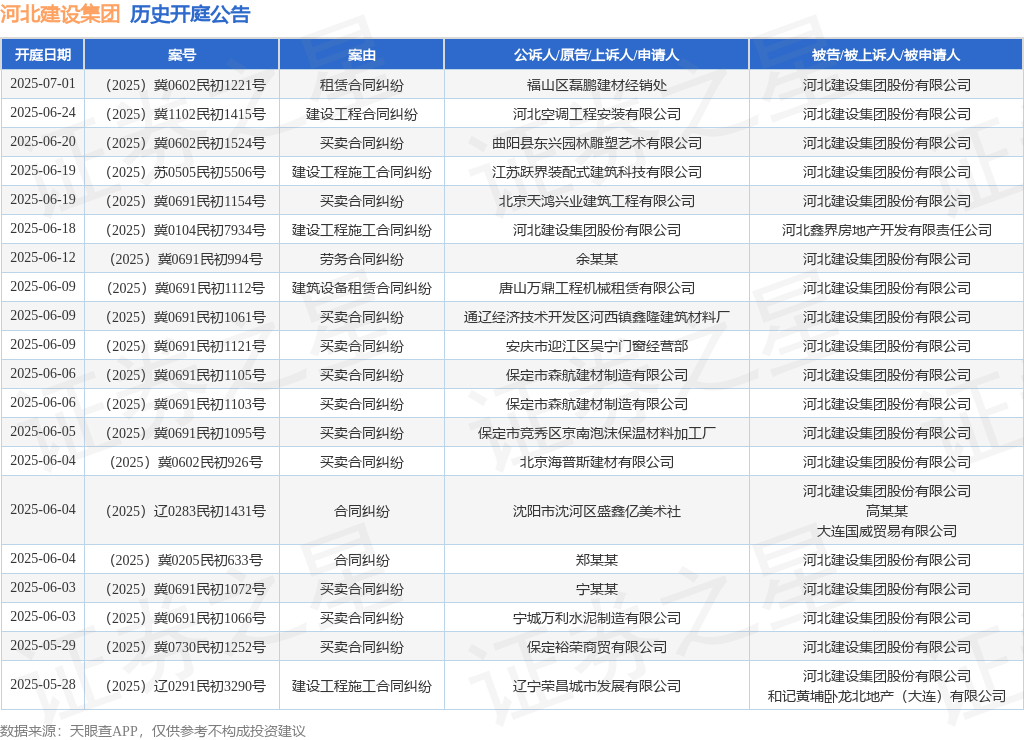Select the 开庭日期 column header
Screen dimensions: 1024x740
(x=42, y=55)
